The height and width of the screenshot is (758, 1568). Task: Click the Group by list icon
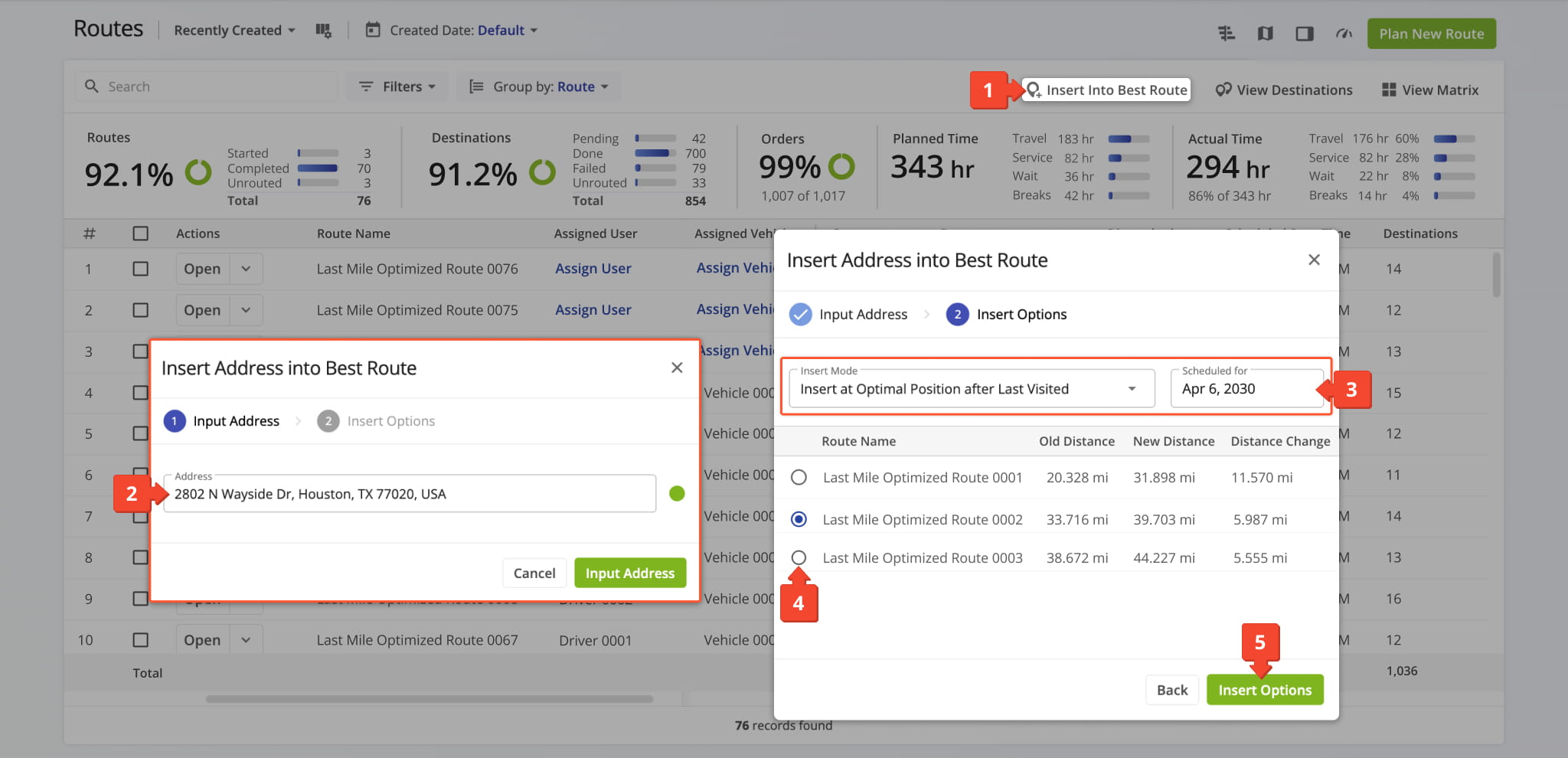[476, 87]
